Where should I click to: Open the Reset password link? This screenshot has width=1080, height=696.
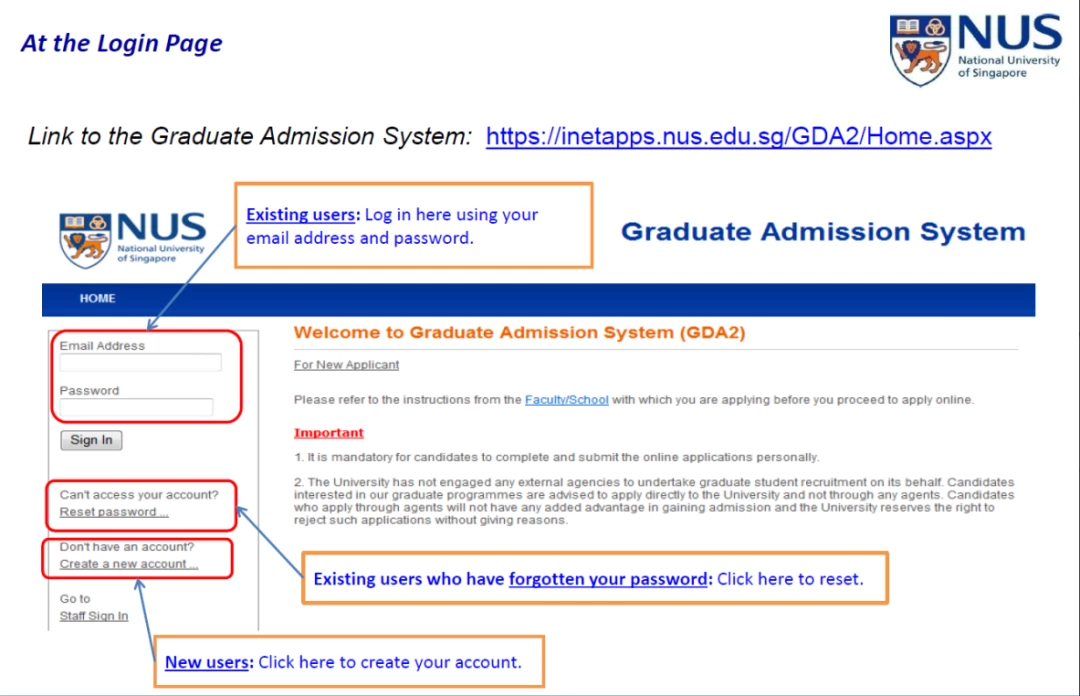(114, 512)
